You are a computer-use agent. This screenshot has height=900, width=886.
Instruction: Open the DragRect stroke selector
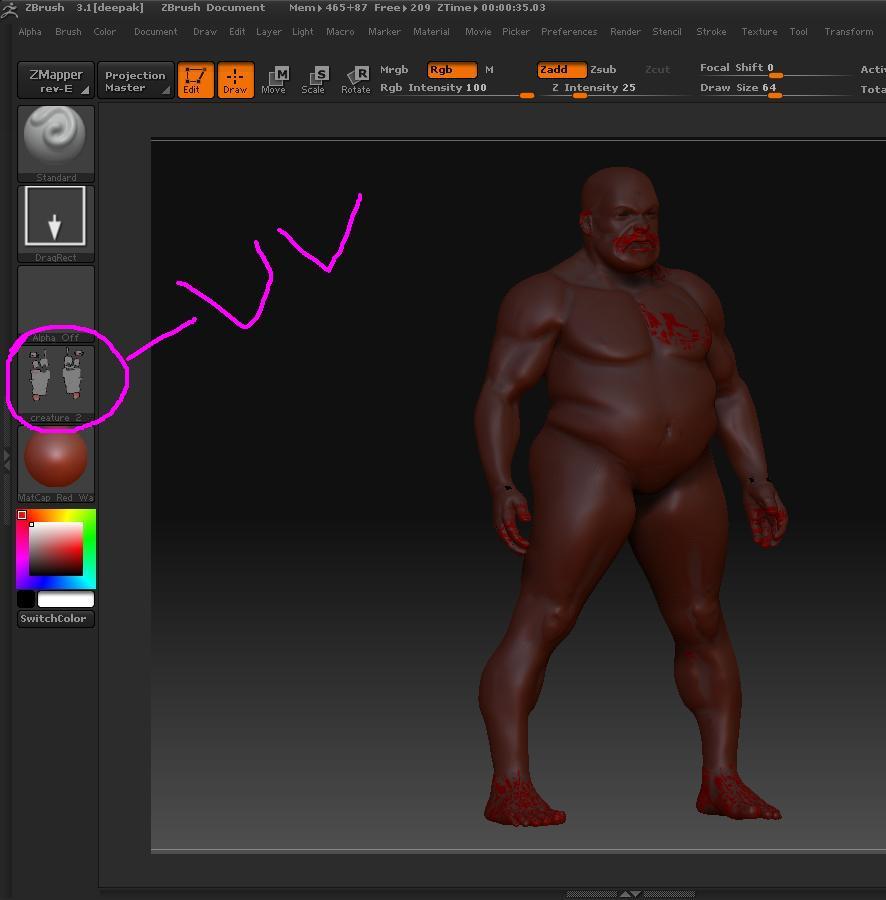click(56, 224)
